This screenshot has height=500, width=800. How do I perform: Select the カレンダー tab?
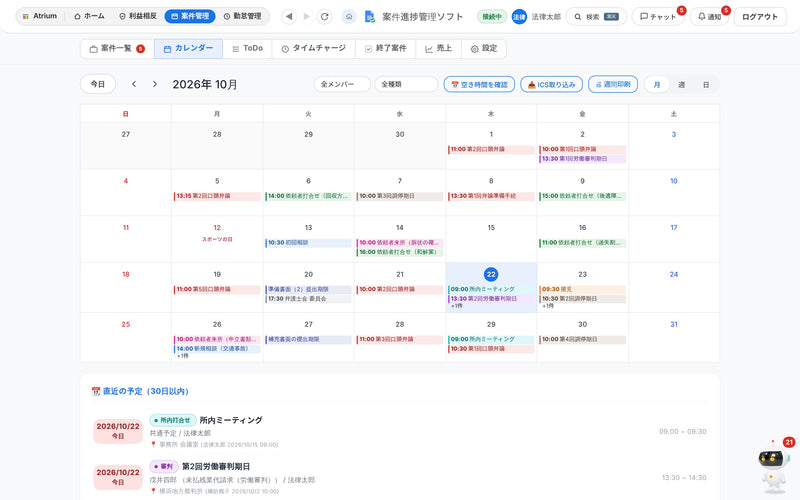[x=188, y=48]
